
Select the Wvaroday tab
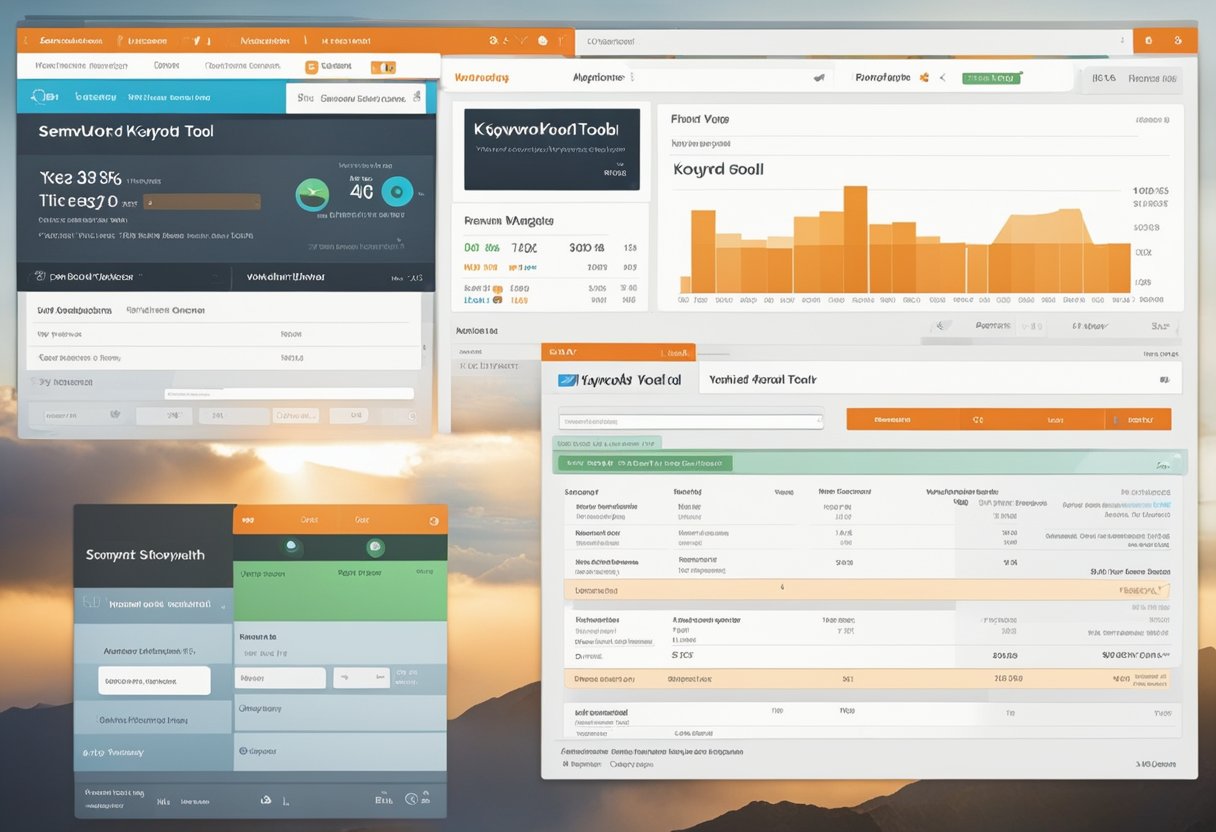click(481, 77)
